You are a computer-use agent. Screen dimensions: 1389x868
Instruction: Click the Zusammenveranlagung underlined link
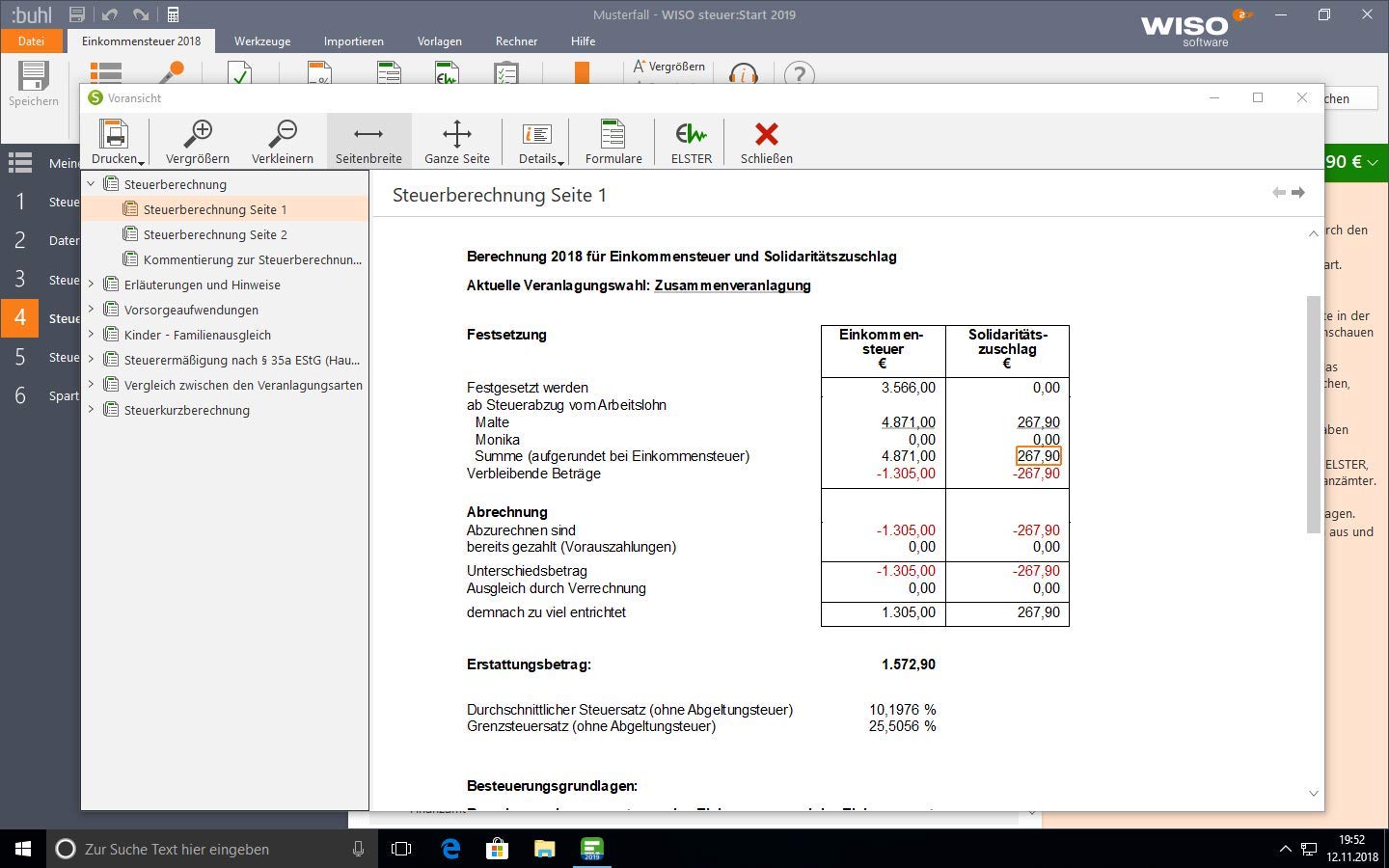pyautogui.click(x=732, y=285)
